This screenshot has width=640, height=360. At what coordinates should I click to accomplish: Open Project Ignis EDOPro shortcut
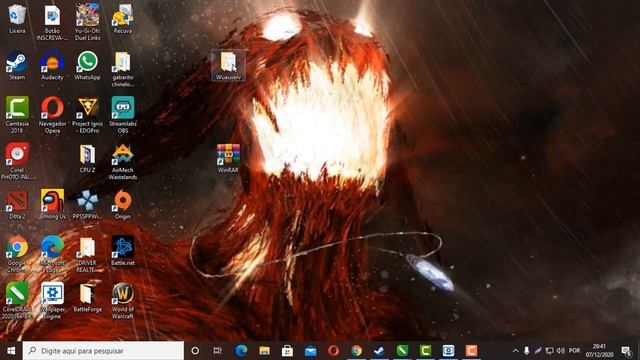click(x=87, y=115)
